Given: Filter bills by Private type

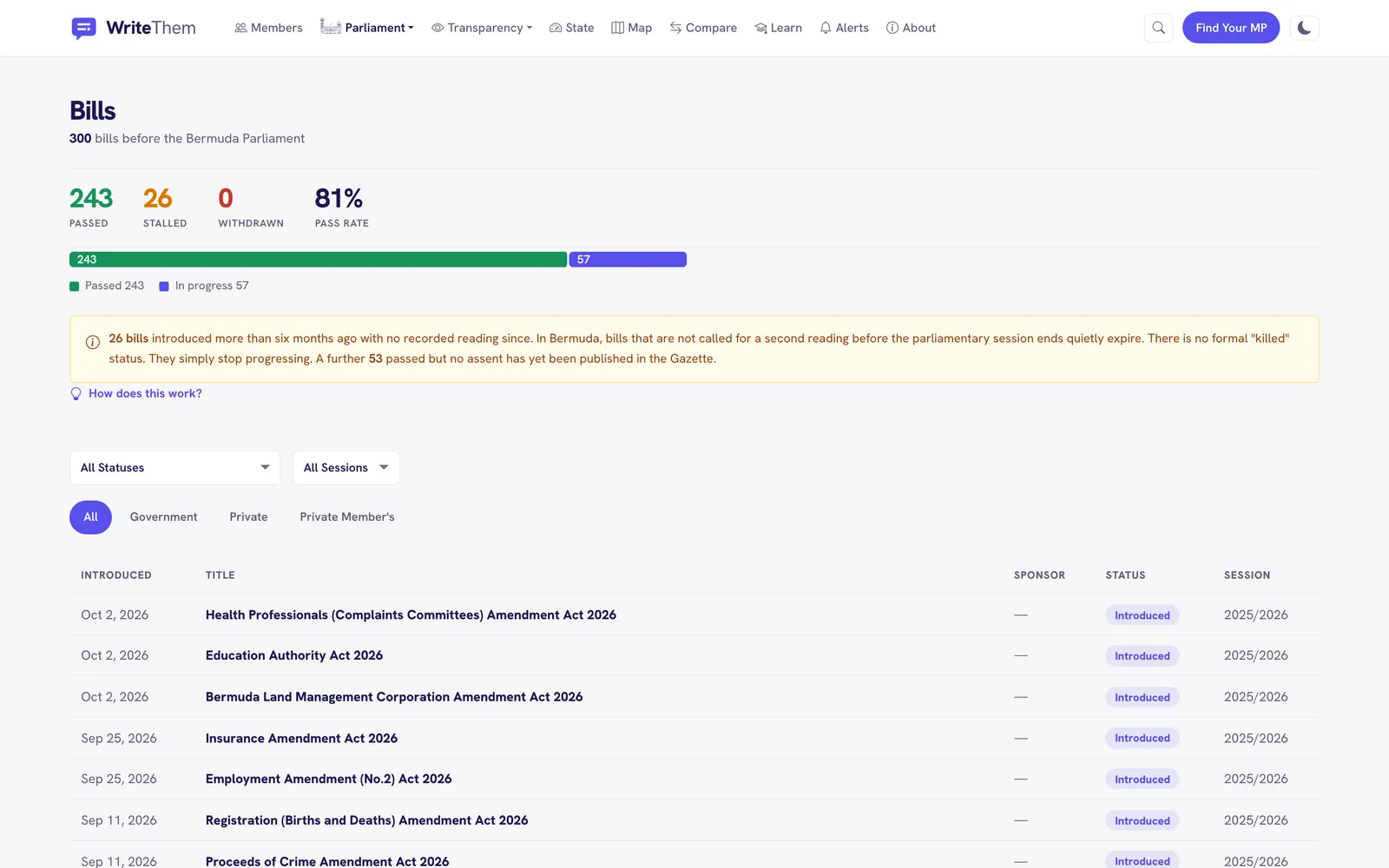Looking at the screenshot, I should coord(248,517).
